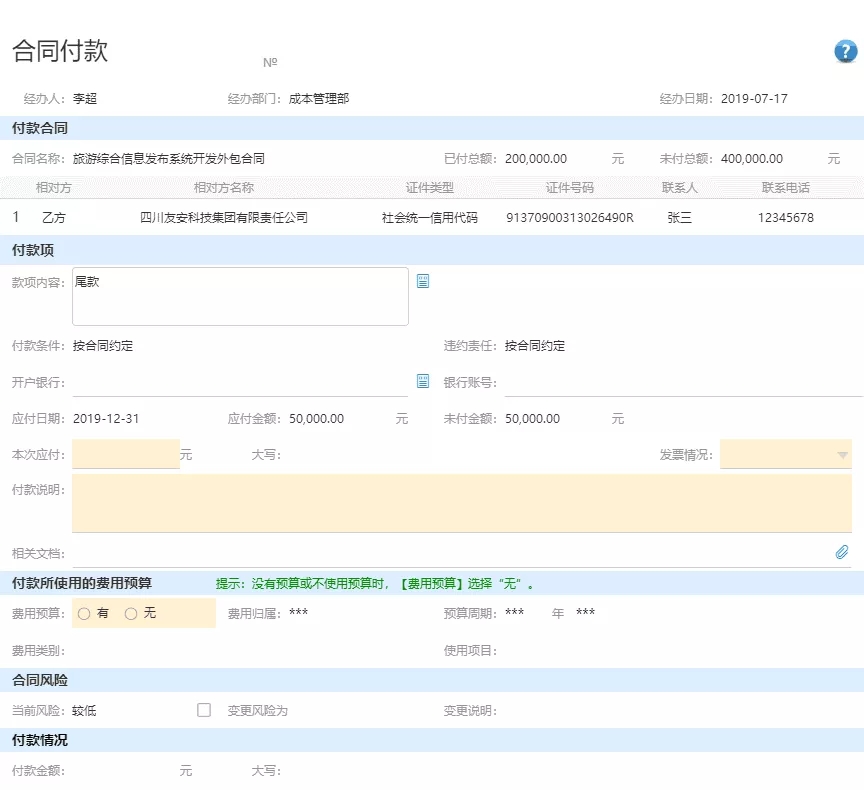Select the 付款项 section header
This screenshot has height=790, width=864.
(33, 250)
